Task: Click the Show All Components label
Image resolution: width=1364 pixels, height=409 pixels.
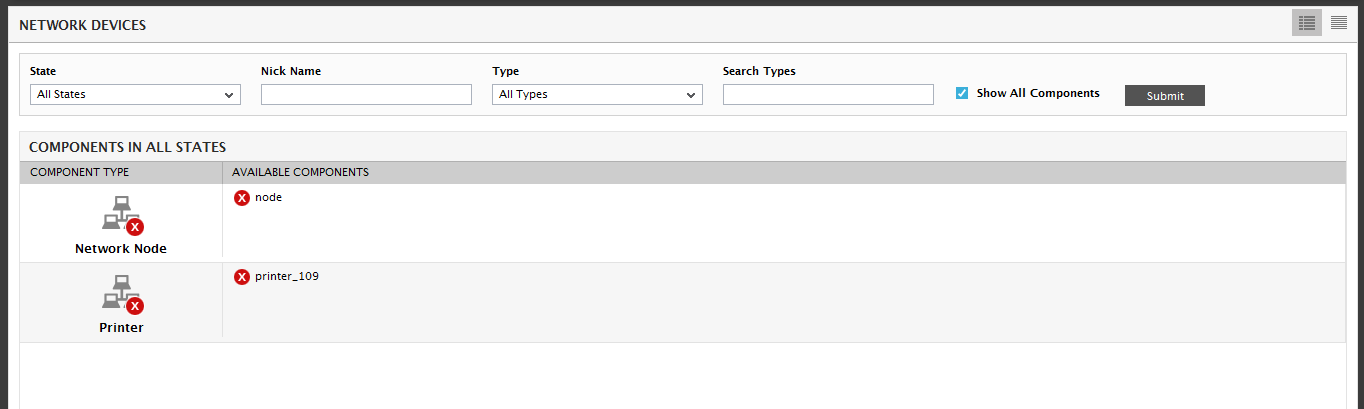Action: [1038, 93]
